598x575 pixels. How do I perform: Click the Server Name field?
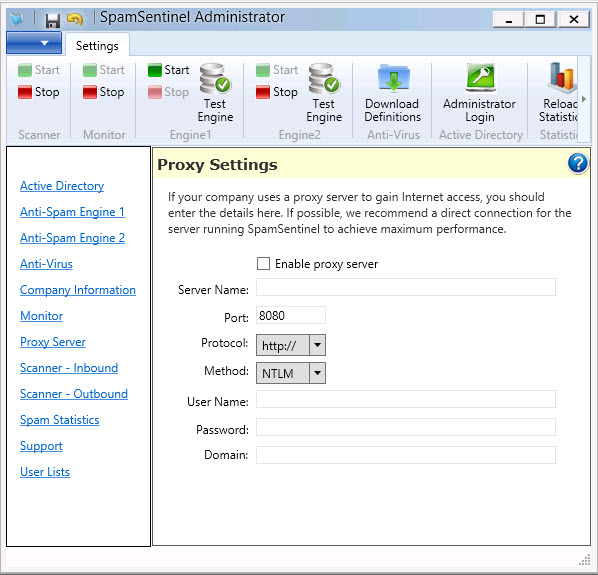point(406,287)
